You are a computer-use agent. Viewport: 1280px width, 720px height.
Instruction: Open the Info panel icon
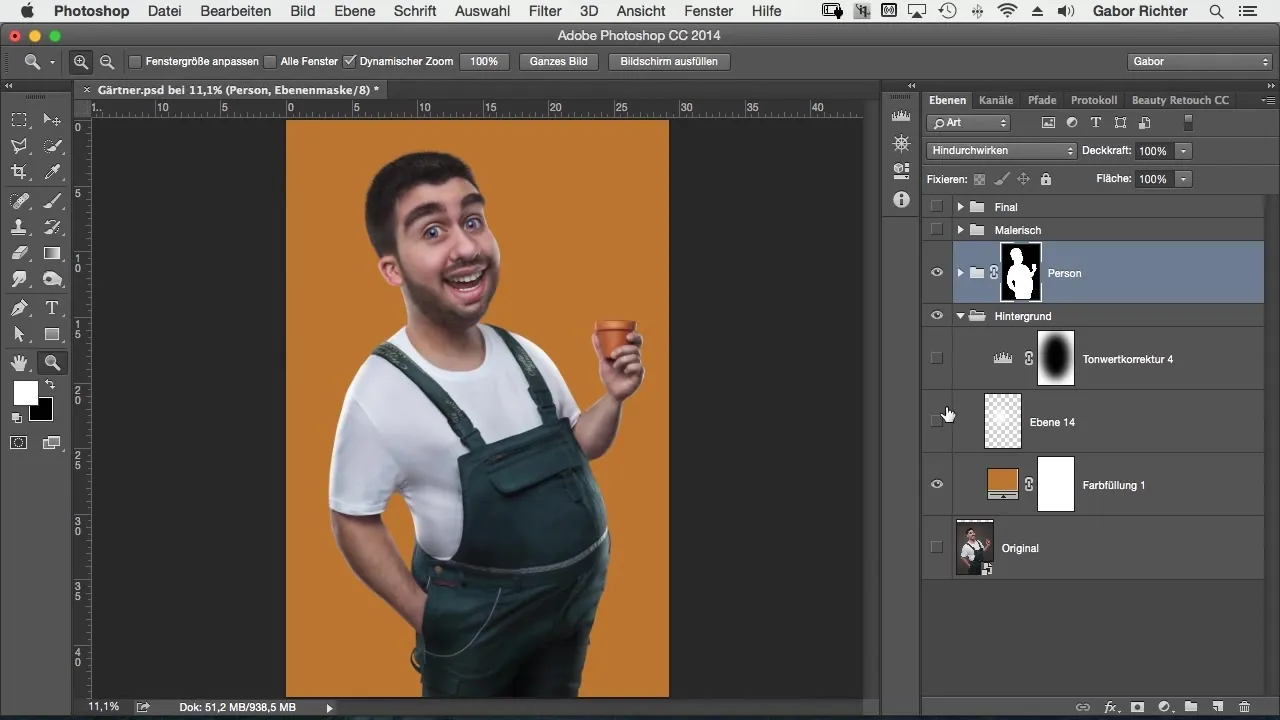pos(901,199)
